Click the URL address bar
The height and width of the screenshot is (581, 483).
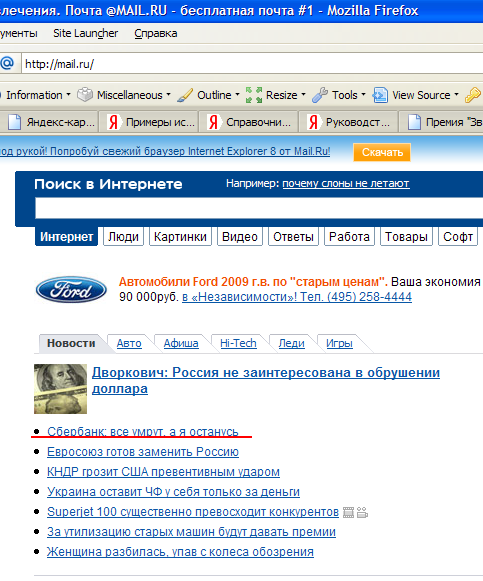pos(252,64)
